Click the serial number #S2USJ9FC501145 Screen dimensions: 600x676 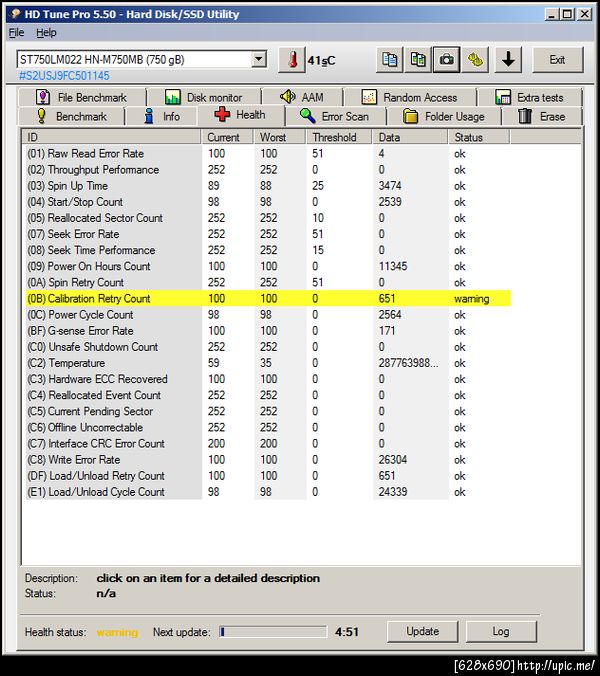64,76
